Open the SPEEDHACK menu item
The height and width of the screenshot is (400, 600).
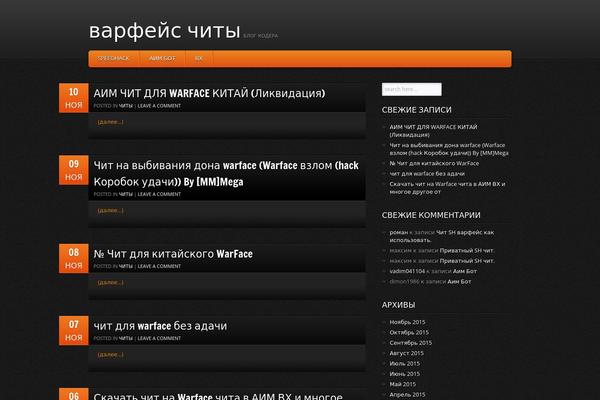(x=114, y=58)
